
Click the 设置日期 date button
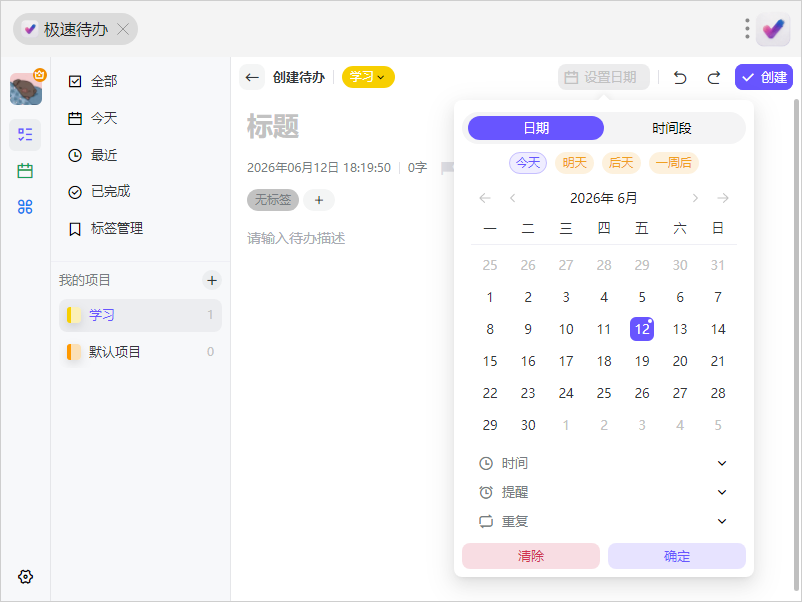604,77
